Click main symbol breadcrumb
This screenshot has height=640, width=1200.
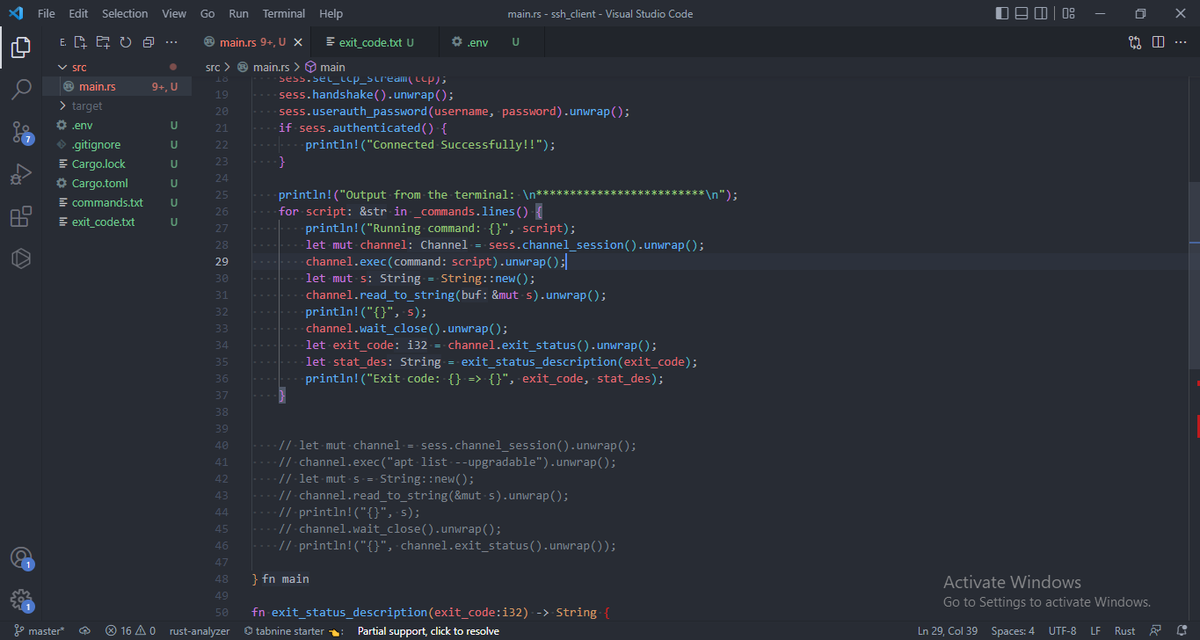325,67
